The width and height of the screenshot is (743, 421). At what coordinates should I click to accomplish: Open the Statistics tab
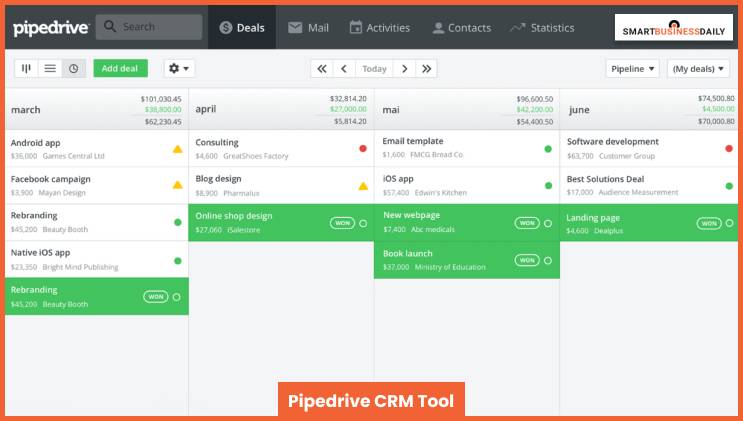542,28
